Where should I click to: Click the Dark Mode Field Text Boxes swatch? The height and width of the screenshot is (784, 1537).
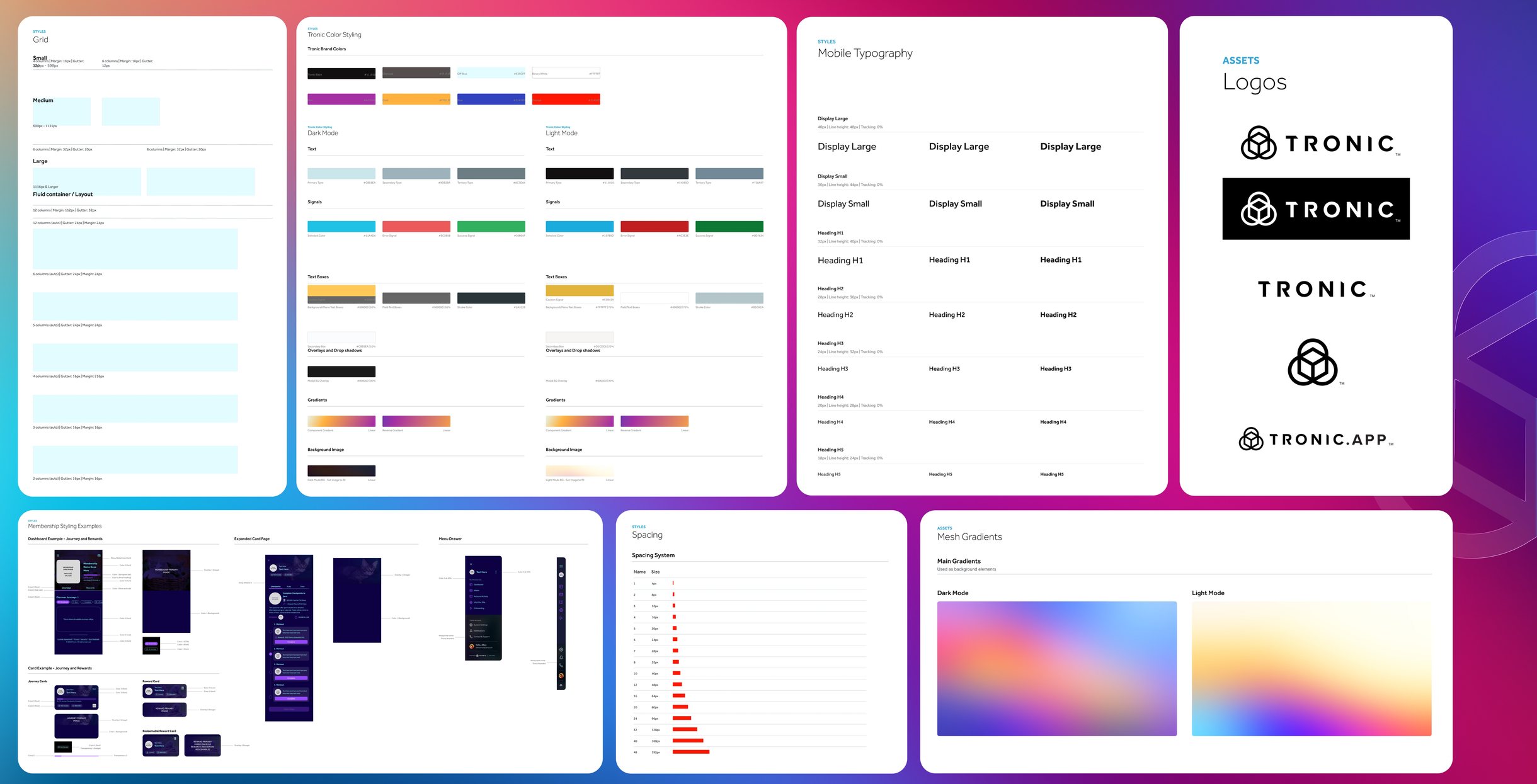pos(416,298)
